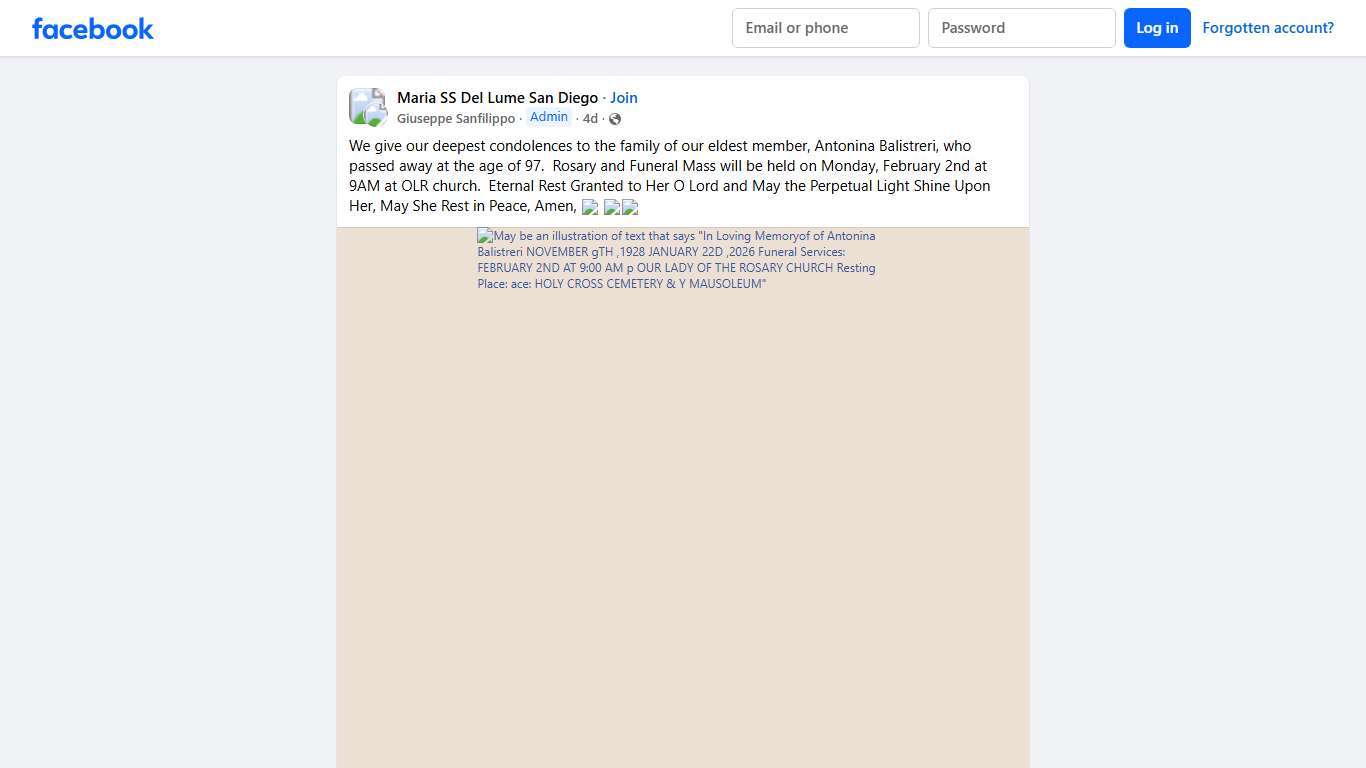The width and height of the screenshot is (1366, 768).
Task: Click the Admin badge
Action: [549, 117]
